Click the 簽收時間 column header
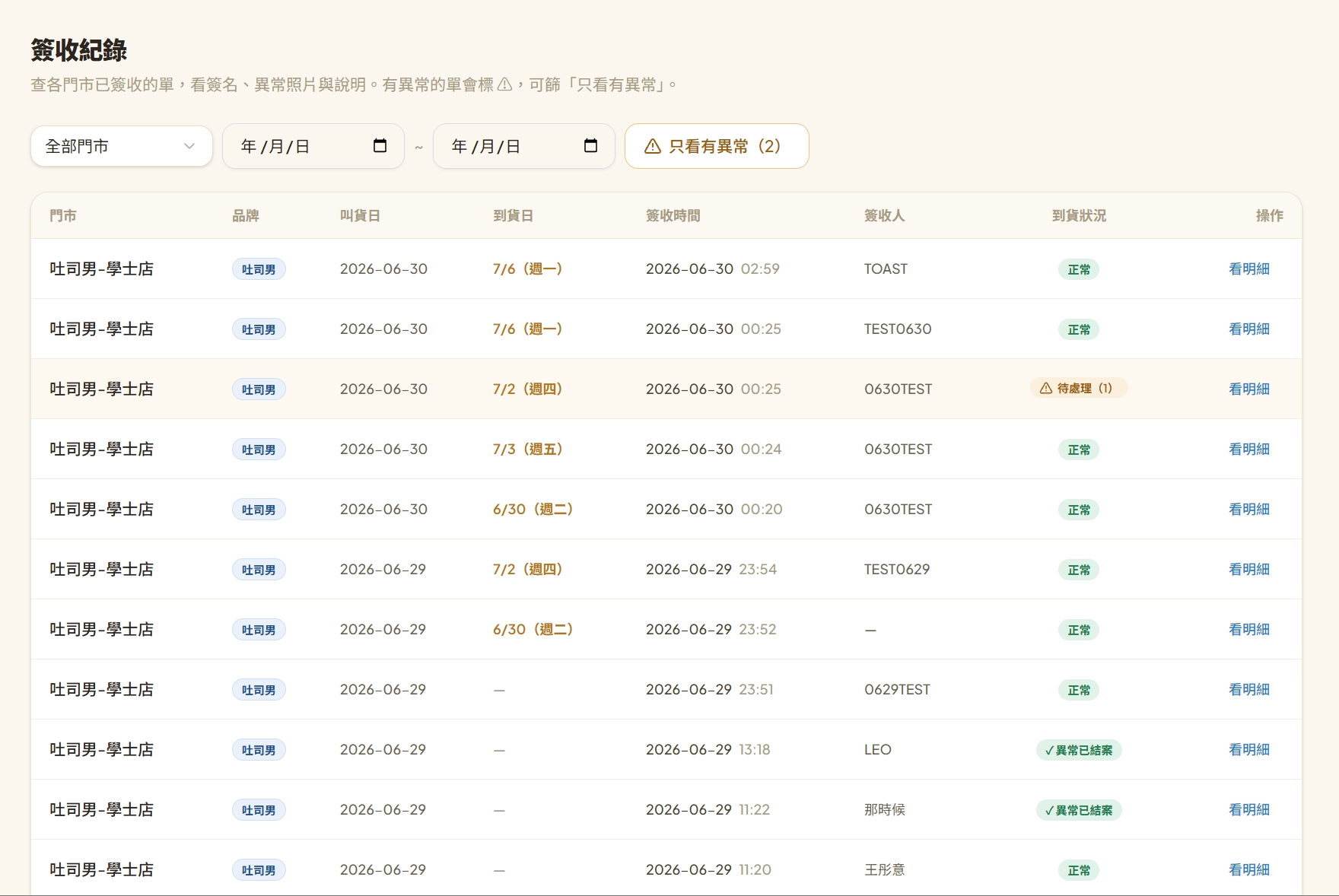The width and height of the screenshot is (1339, 896). pos(673,215)
